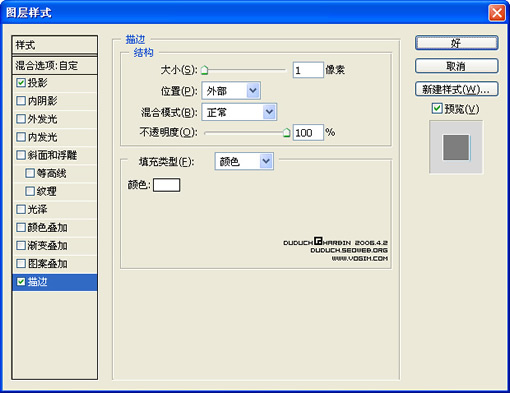
Task: Enable the 内发光 checkbox
Action: [x=21, y=137]
